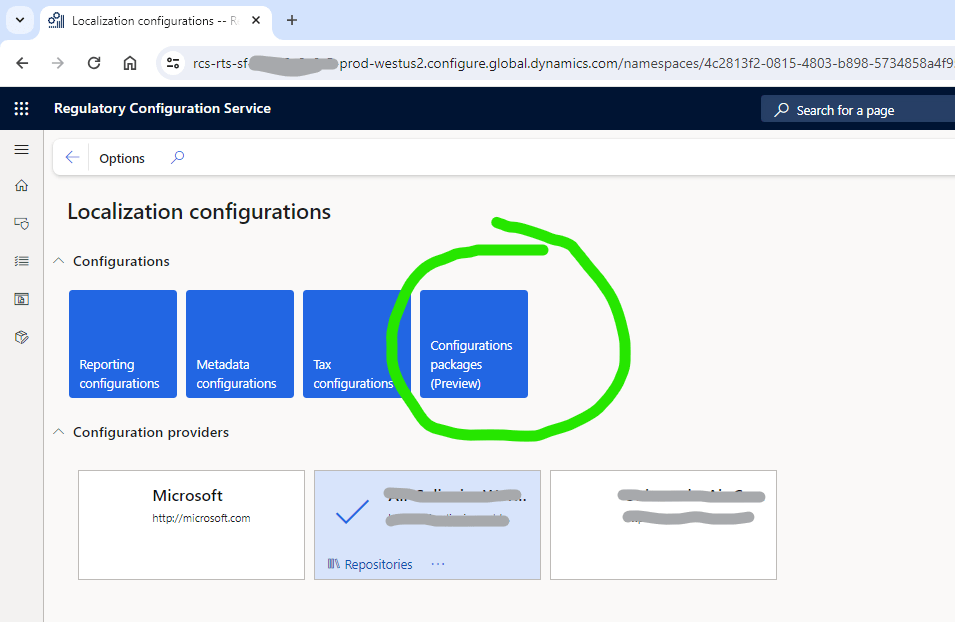Collapse the Configurations section
955x622 pixels.
click(59, 261)
